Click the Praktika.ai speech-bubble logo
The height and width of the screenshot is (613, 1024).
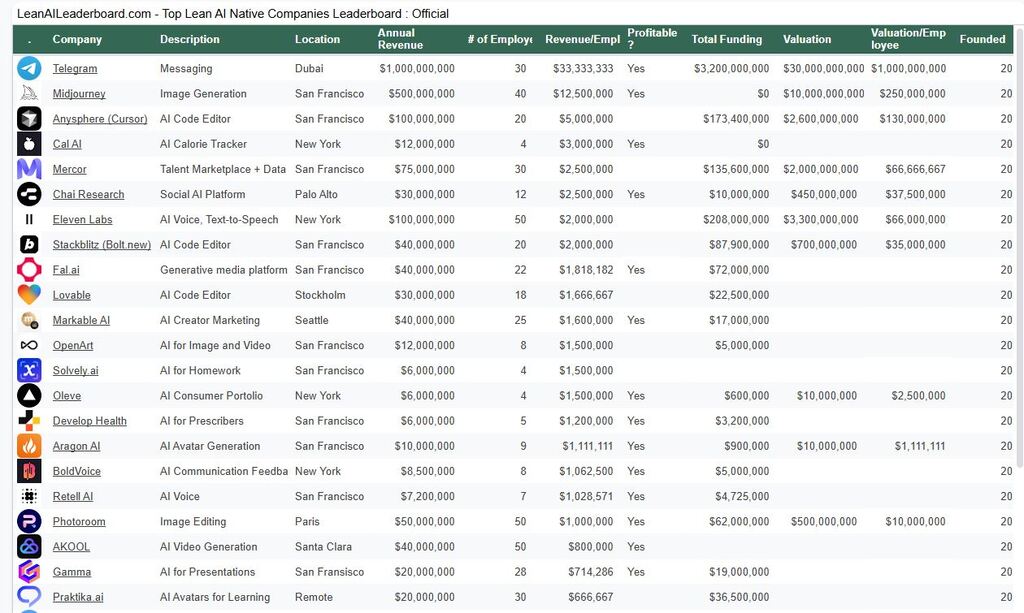[x=29, y=597]
